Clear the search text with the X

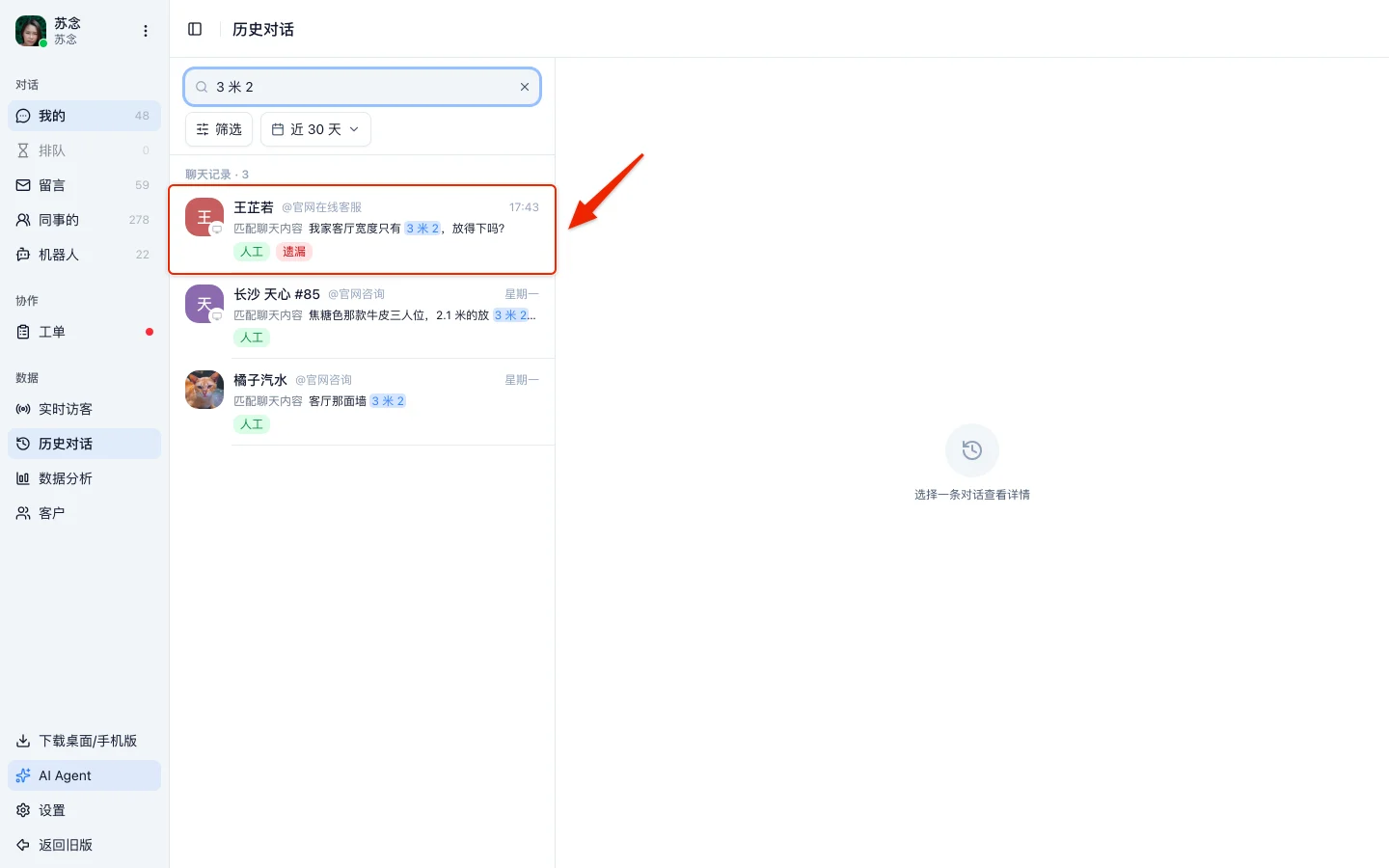pos(525,87)
